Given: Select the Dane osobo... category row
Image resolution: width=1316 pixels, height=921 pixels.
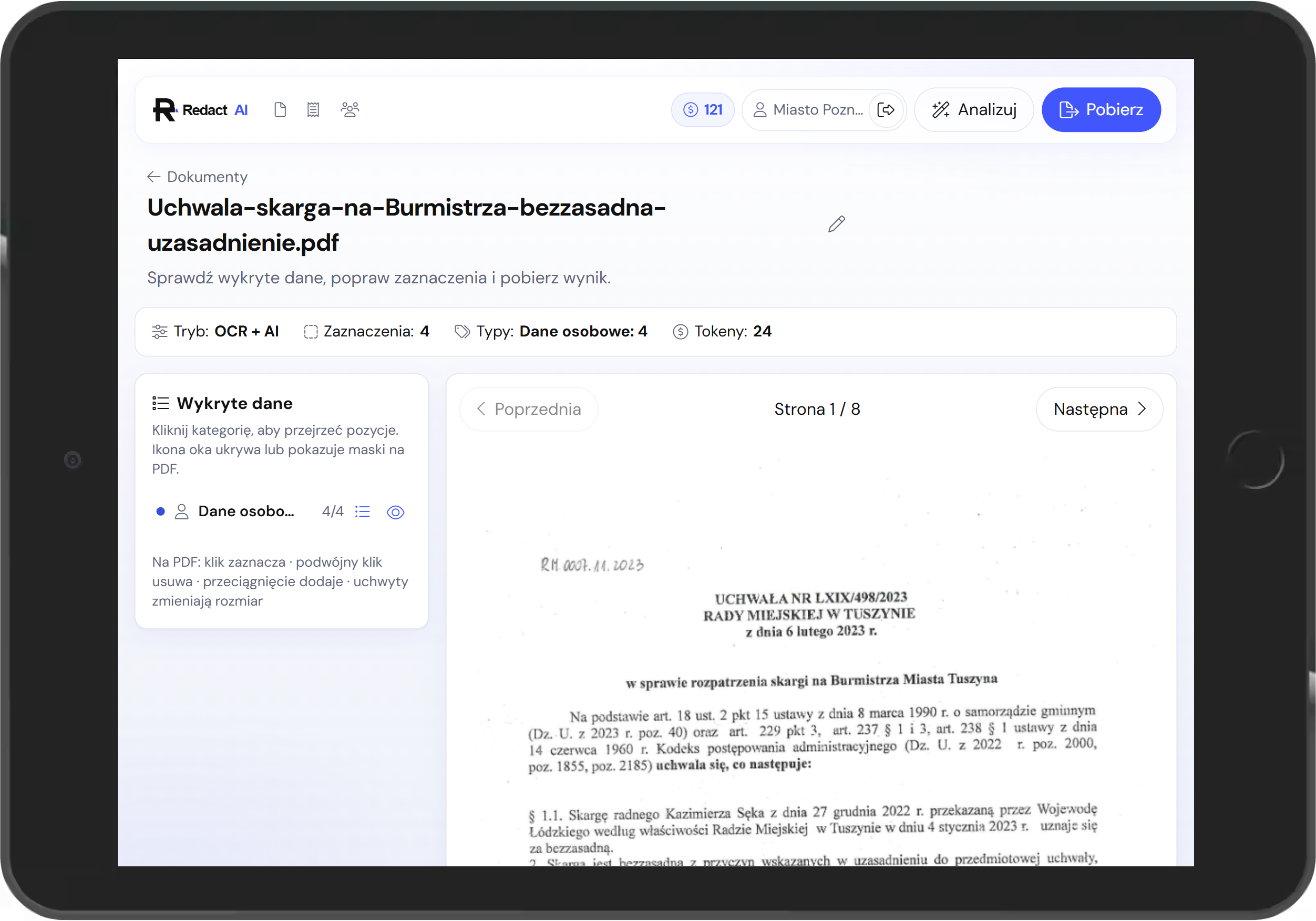Looking at the screenshot, I should pos(281,511).
